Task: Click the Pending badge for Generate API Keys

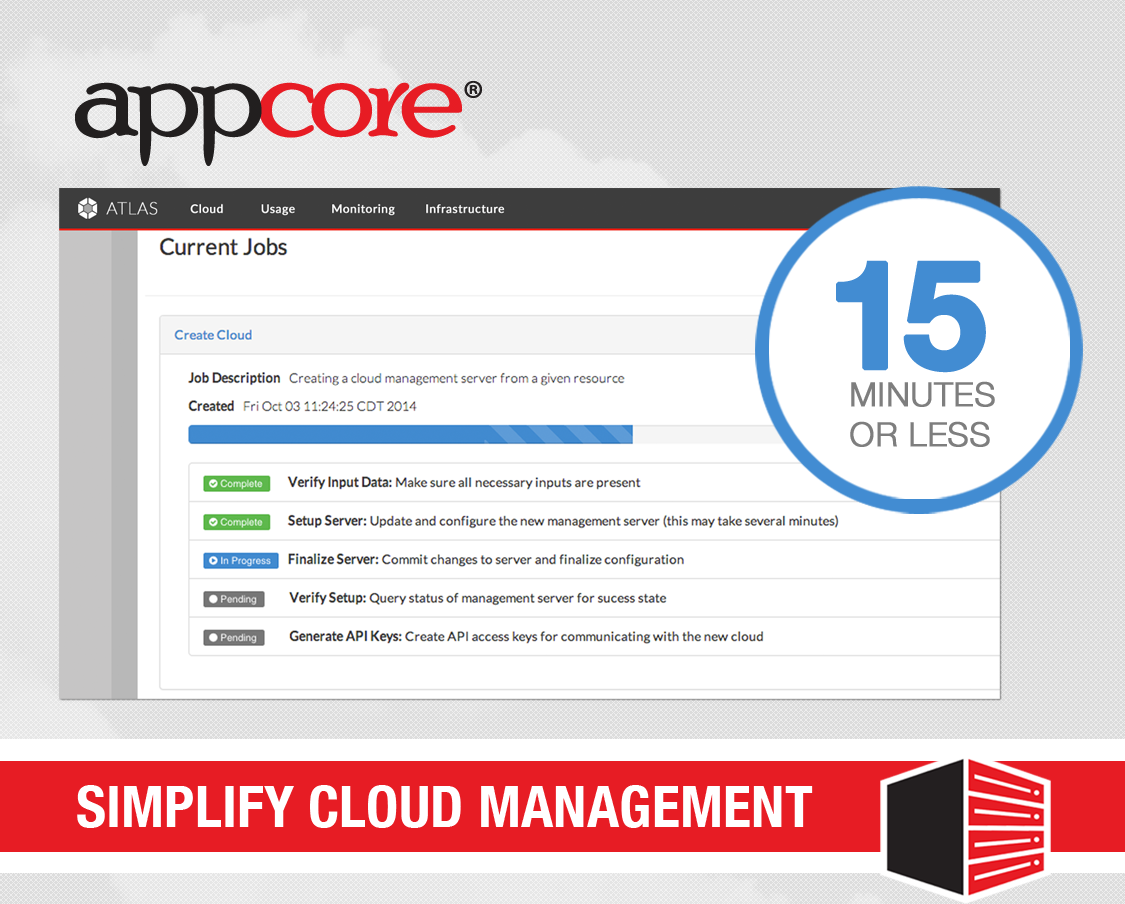Action: (x=234, y=637)
